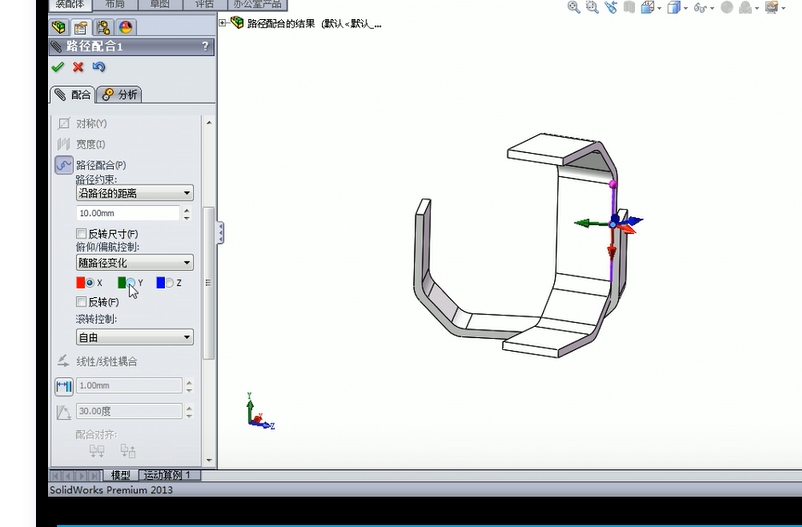802x527 pixels.
Task: Click the panel collapse handle with arrows
Action: click(220, 233)
